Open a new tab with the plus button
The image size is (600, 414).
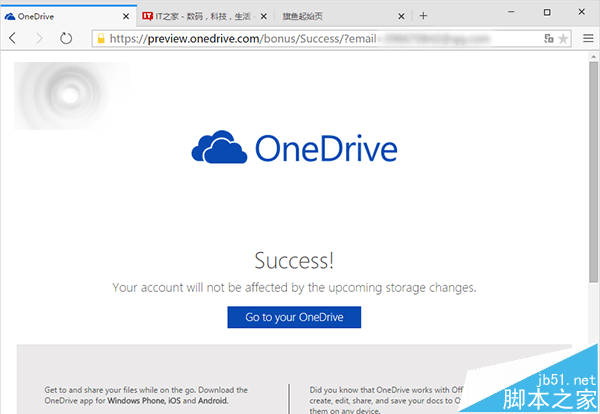tap(423, 16)
